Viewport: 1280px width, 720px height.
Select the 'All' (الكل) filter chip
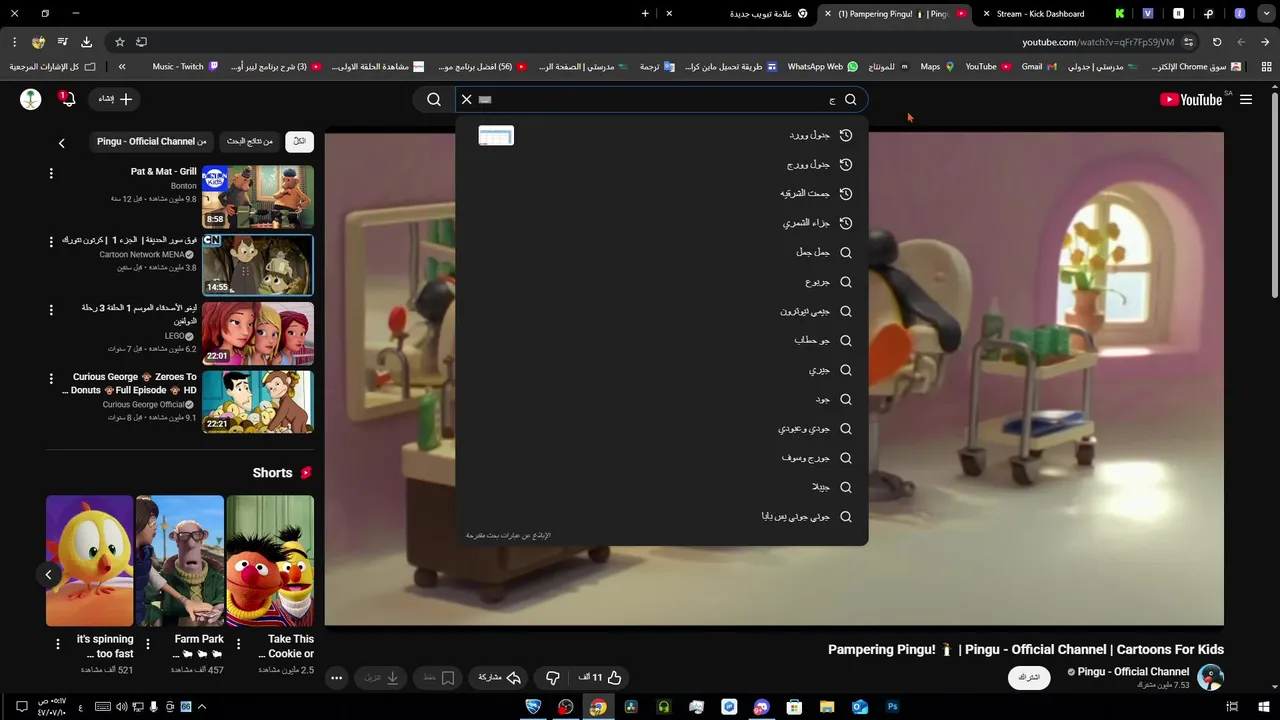pyautogui.click(x=299, y=141)
